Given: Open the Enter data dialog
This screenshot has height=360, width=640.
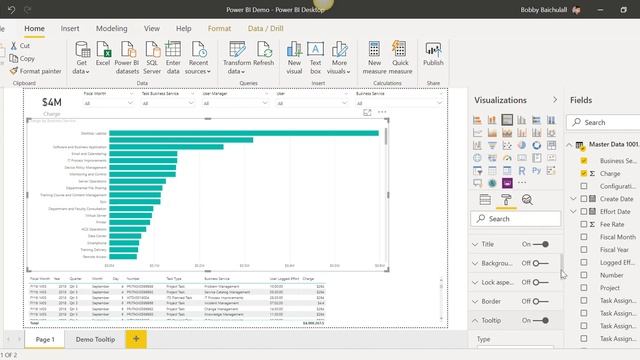Looking at the screenshot, I should 173,58.
